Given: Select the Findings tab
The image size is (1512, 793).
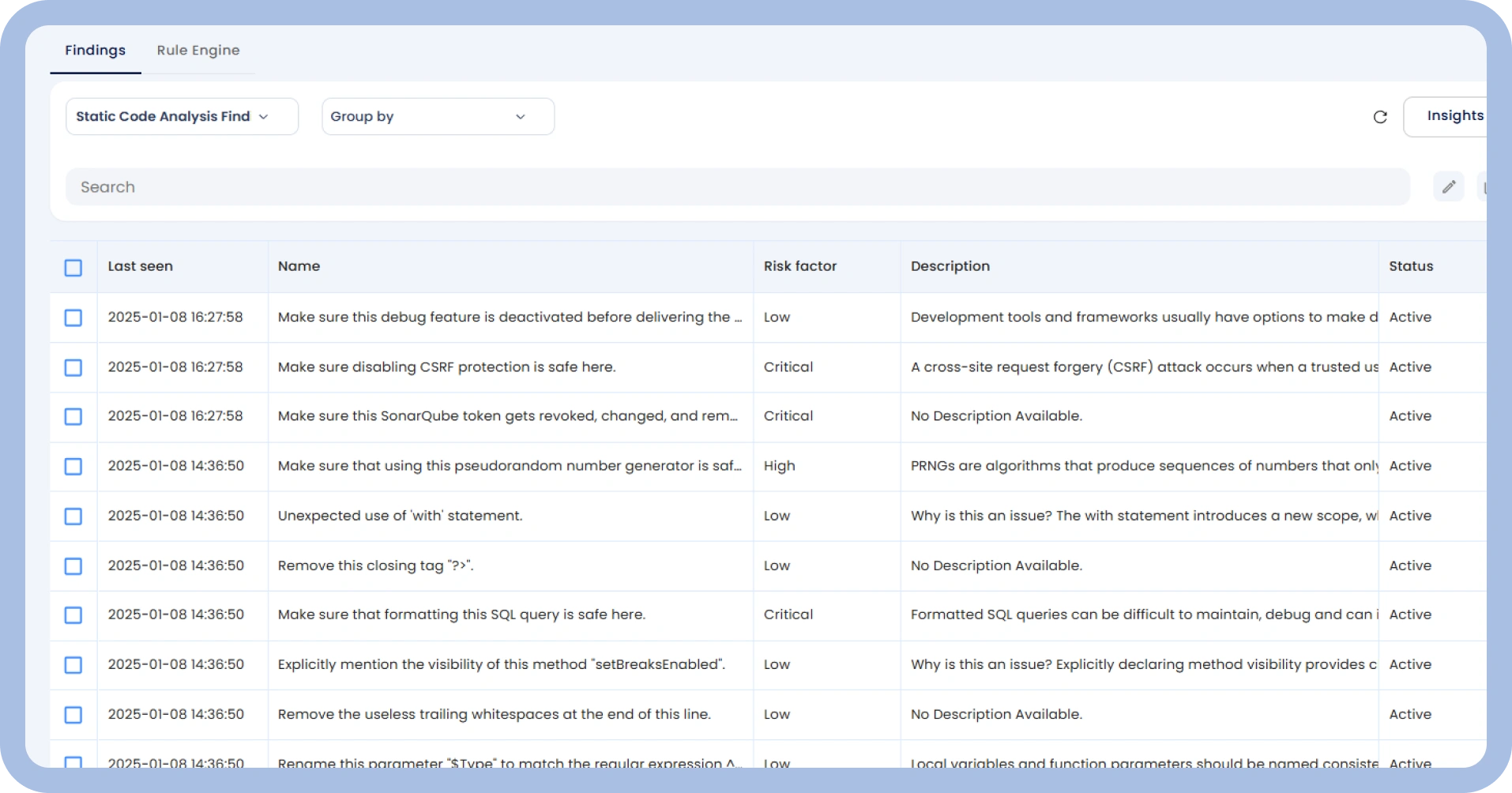Looking at the screenshot, I should coord(95,50).
